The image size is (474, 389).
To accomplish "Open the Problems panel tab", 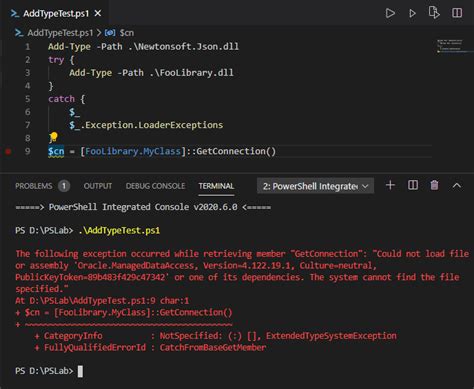I will coord(34,186).
